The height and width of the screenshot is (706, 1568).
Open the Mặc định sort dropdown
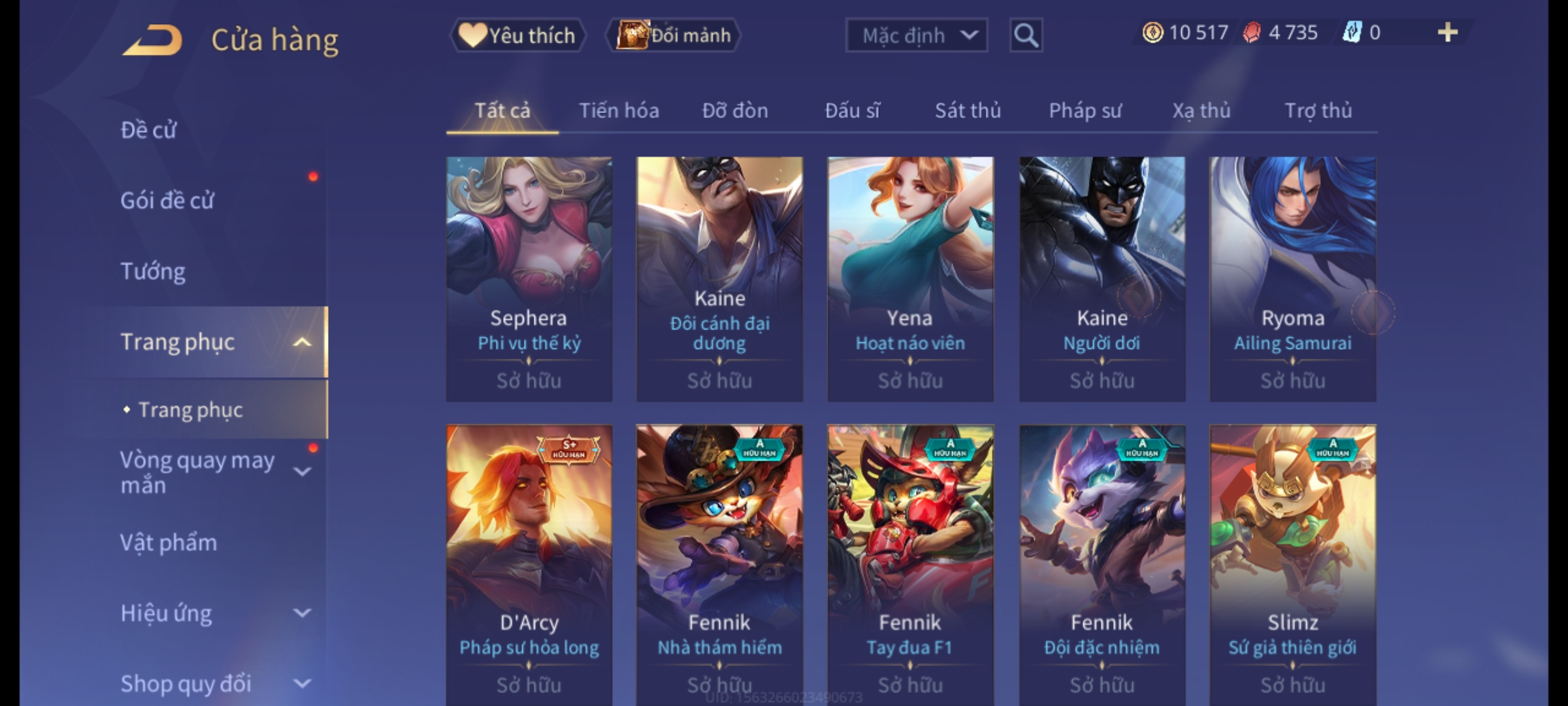click(x=916, y=35)
